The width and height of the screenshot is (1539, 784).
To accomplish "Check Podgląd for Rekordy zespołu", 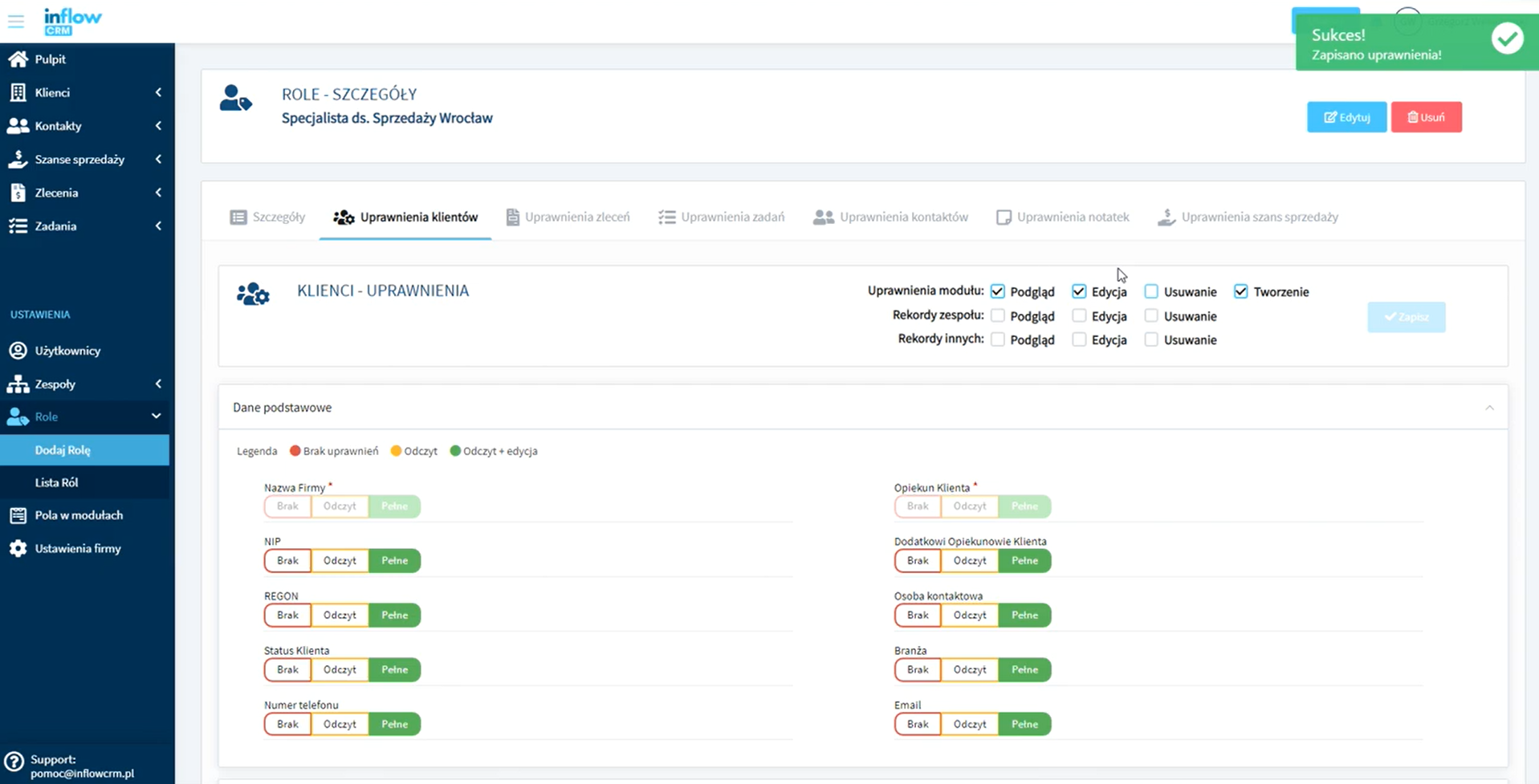I will pos(998,316).
